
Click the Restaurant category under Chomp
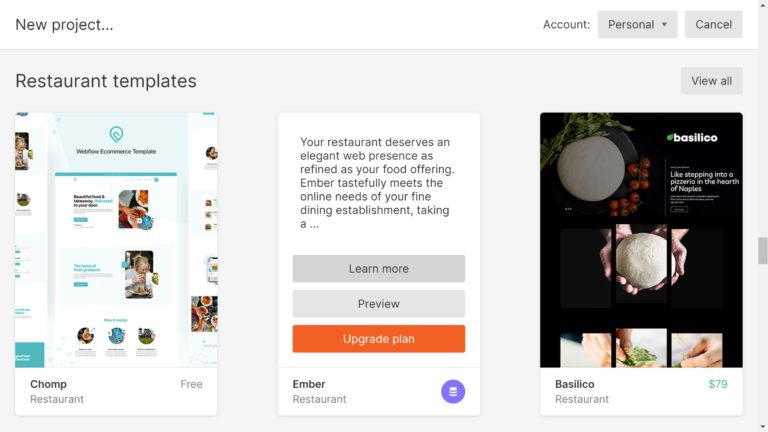(57, 399)
